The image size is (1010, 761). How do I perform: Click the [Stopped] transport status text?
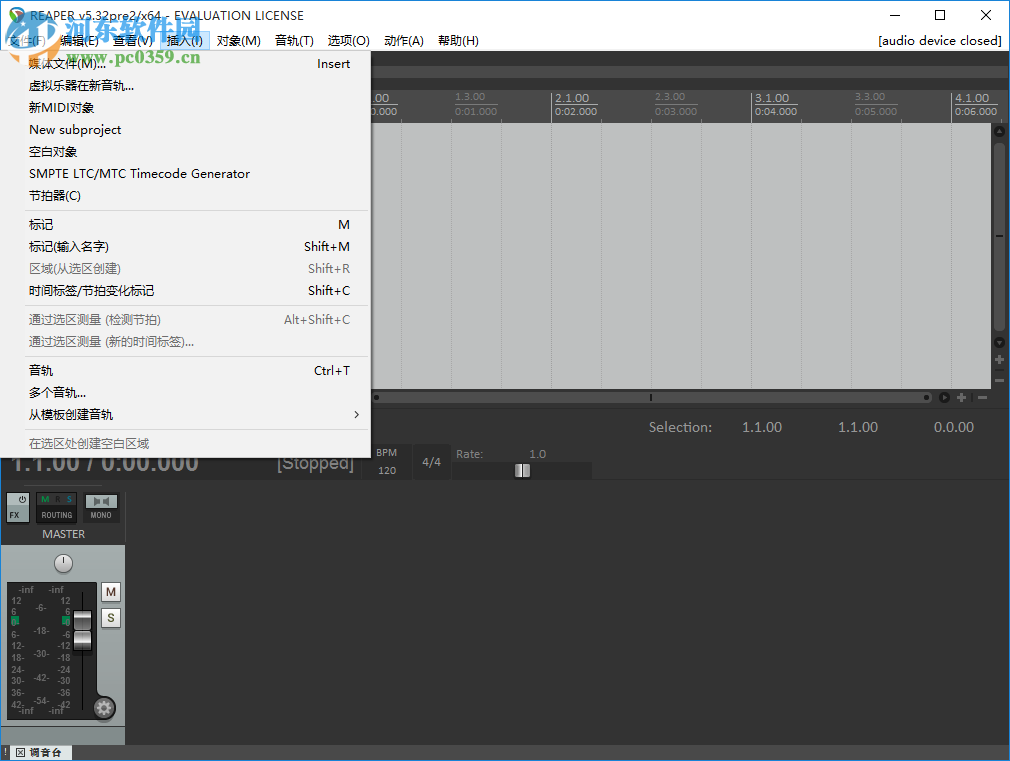316,463
